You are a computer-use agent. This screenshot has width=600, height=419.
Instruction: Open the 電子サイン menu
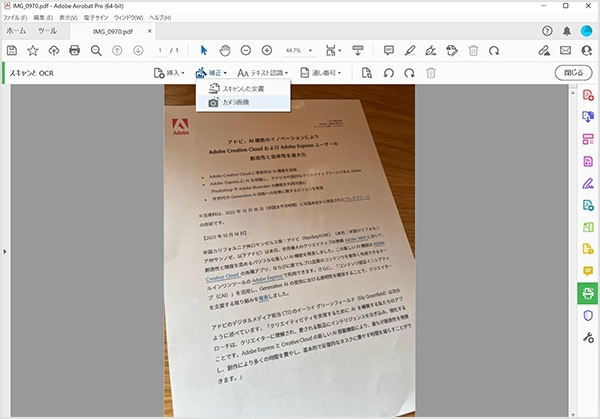96,18
